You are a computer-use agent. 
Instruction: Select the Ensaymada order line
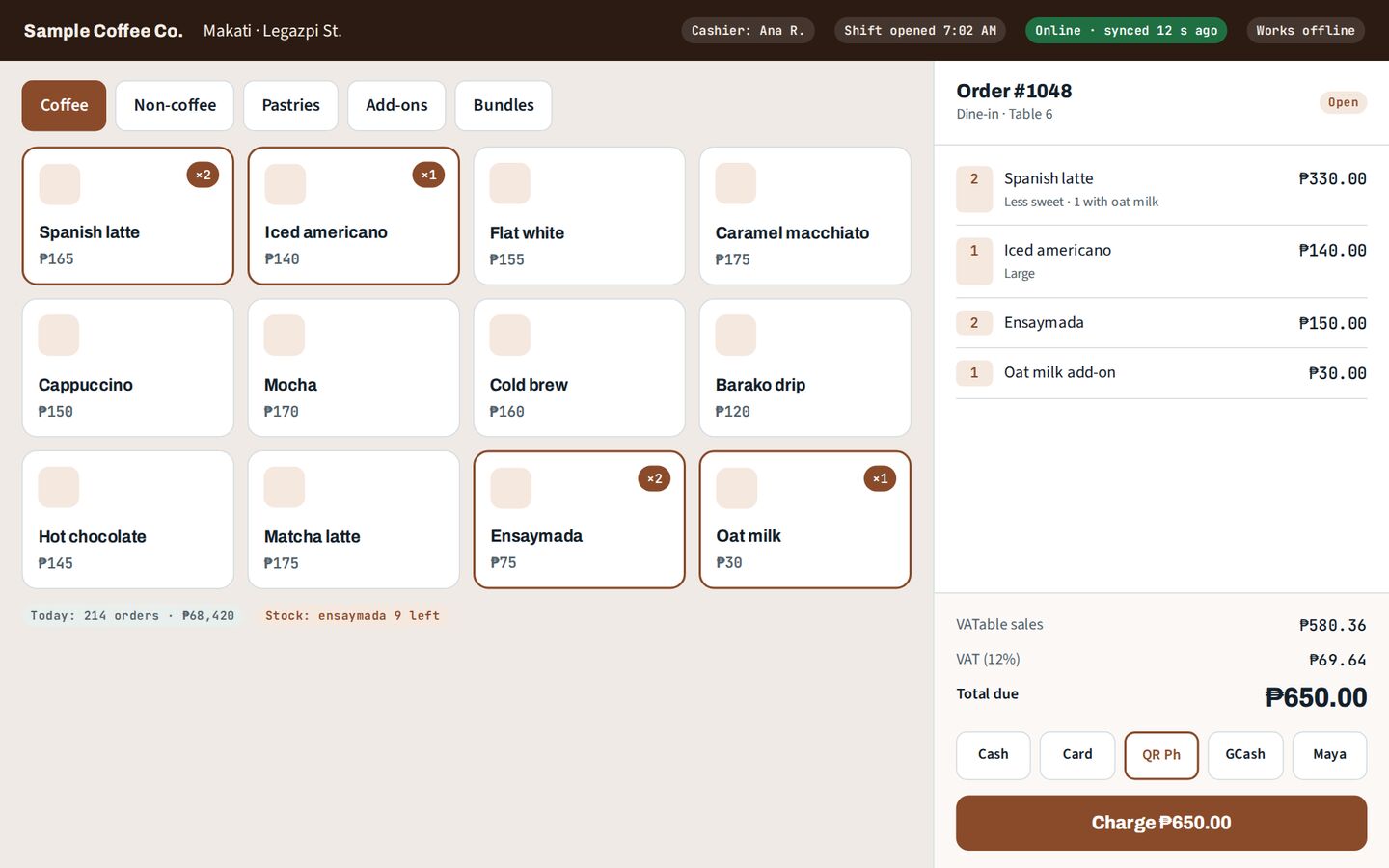point(1161,323)
